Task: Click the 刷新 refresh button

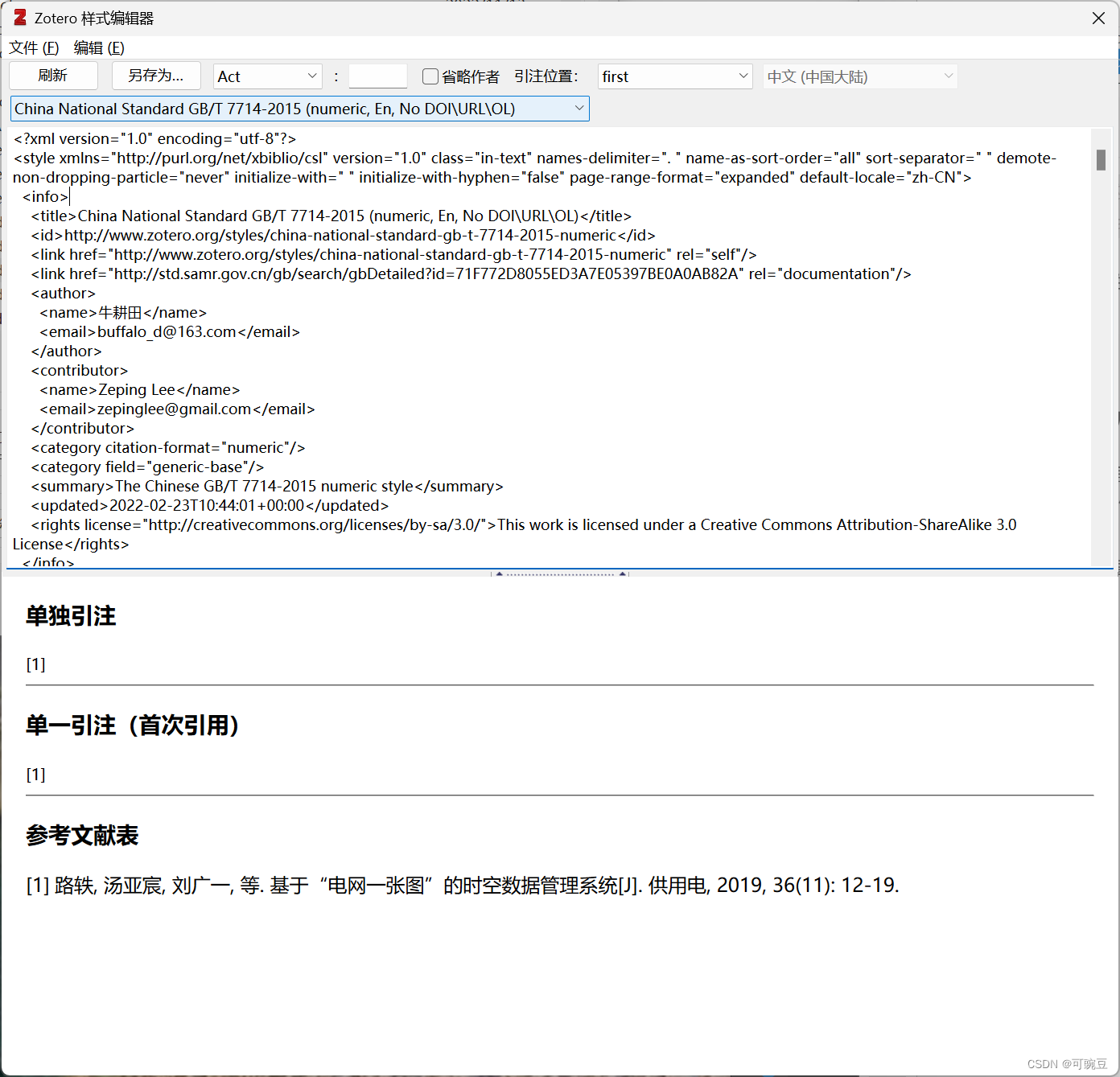Action: tap(53, 76)
